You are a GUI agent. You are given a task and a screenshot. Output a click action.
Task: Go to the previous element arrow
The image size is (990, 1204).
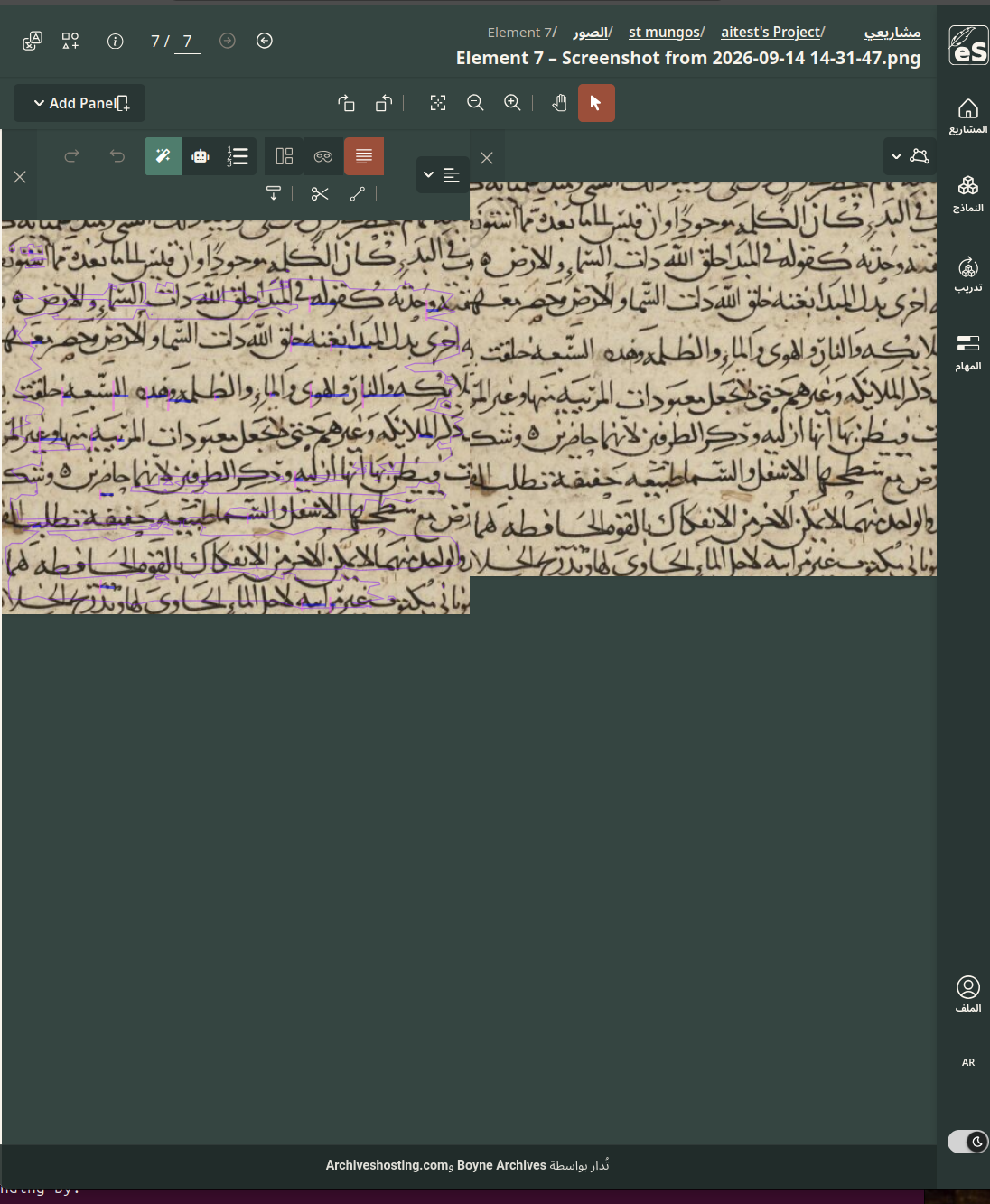point(265,41)
